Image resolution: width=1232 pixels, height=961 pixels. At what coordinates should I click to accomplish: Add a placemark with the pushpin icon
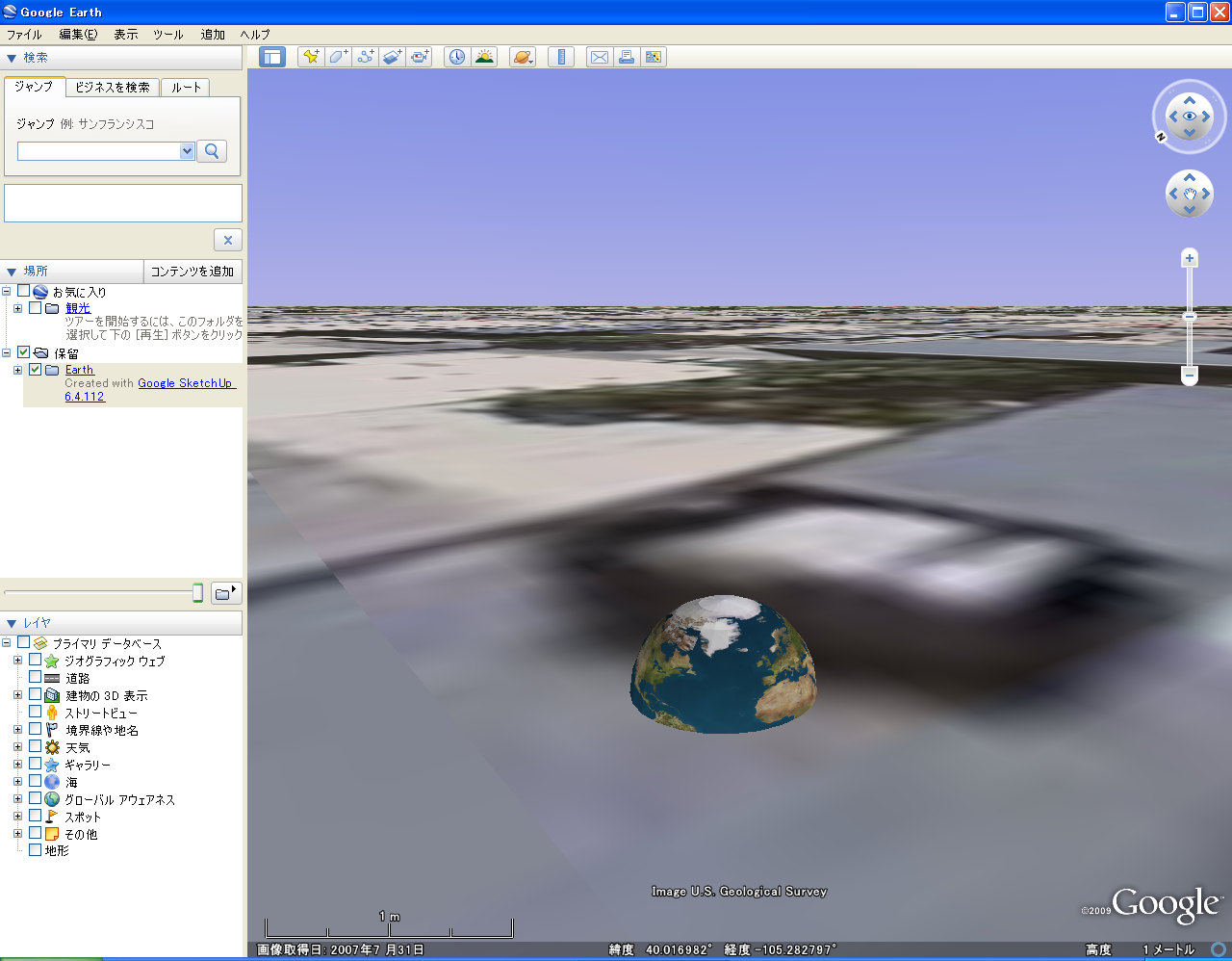(311, 57)
